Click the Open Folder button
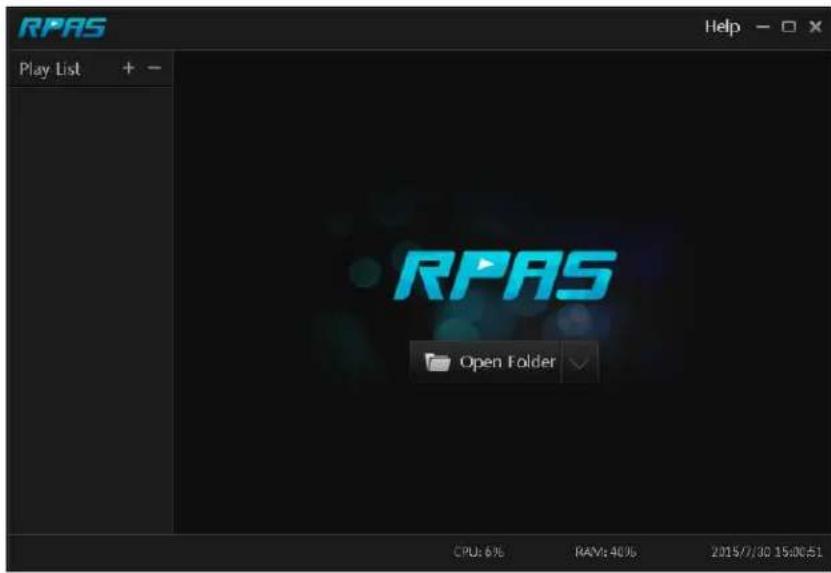Image resolution: width=831 pixels, height=573 pixels. point(485,363)
